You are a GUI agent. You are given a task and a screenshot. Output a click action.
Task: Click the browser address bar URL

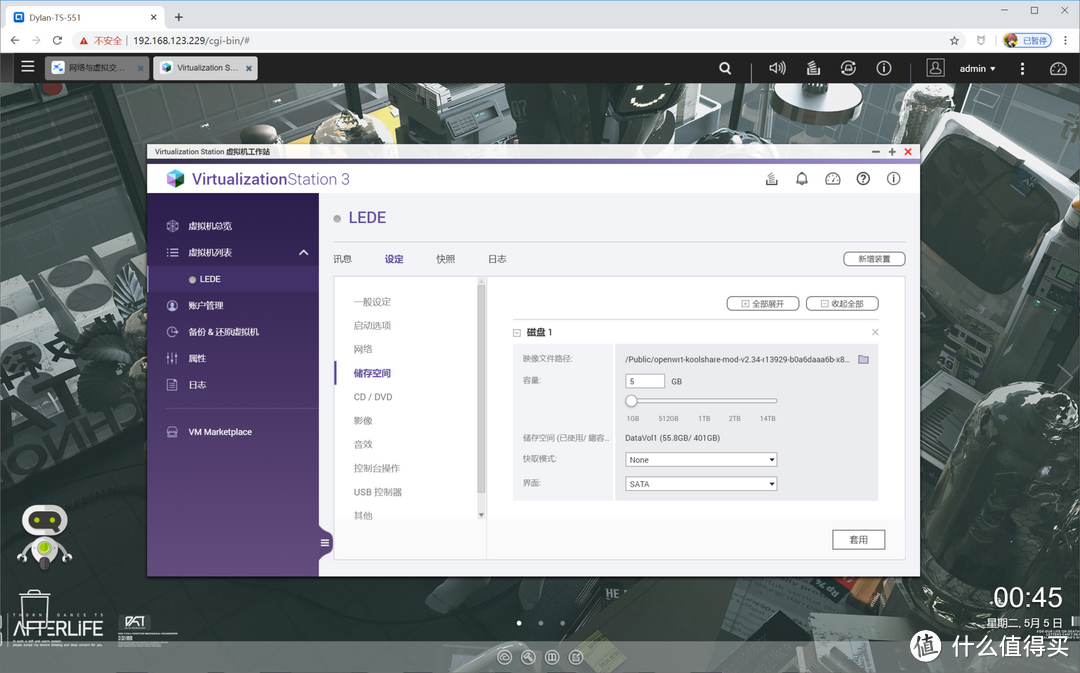[191, 41]
